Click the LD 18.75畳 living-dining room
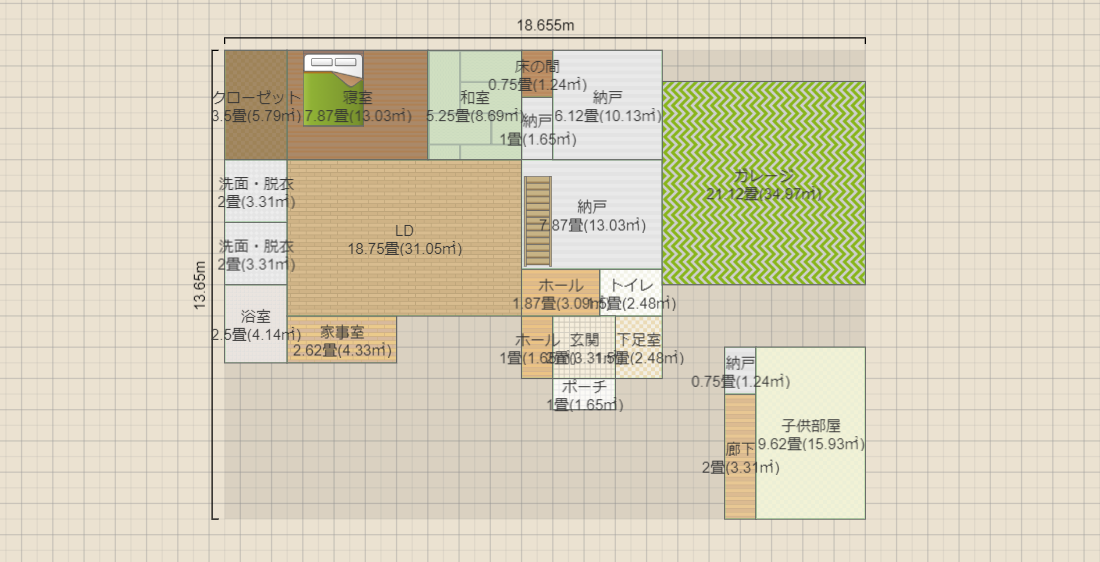The height and width of the screenshot is (562, 1100). [404, 238]
